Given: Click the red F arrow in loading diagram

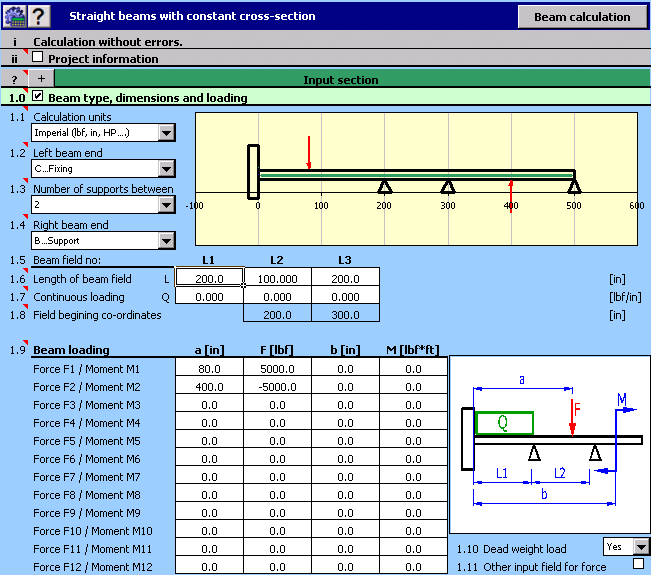Looking at the screenshot, I should tap(572, 417).
